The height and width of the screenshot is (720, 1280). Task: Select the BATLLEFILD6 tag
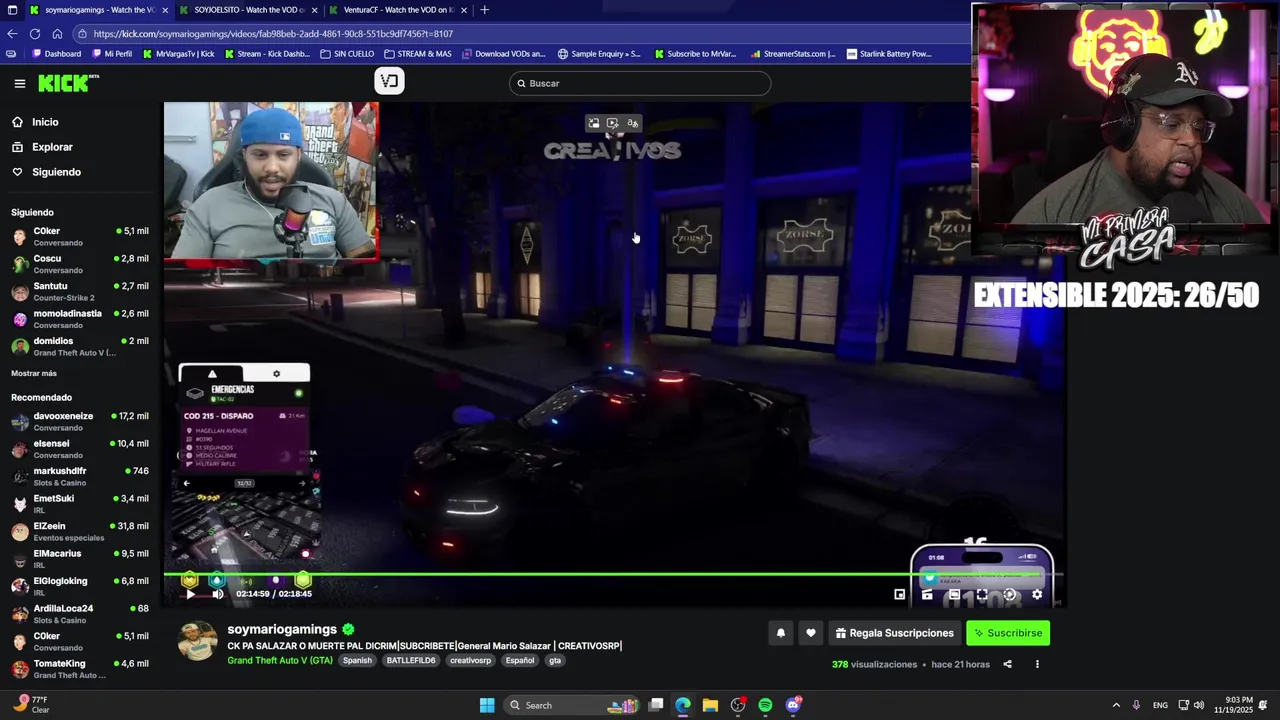click(x=411, y=660)
